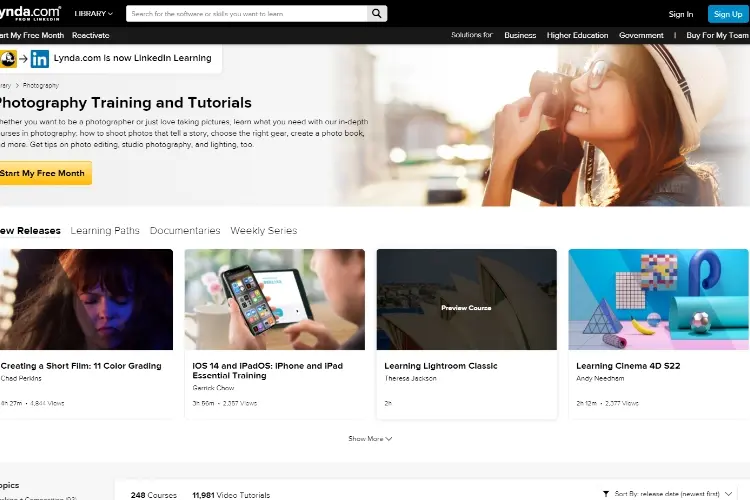Click the Reactivate link

(x=90, y=35)
